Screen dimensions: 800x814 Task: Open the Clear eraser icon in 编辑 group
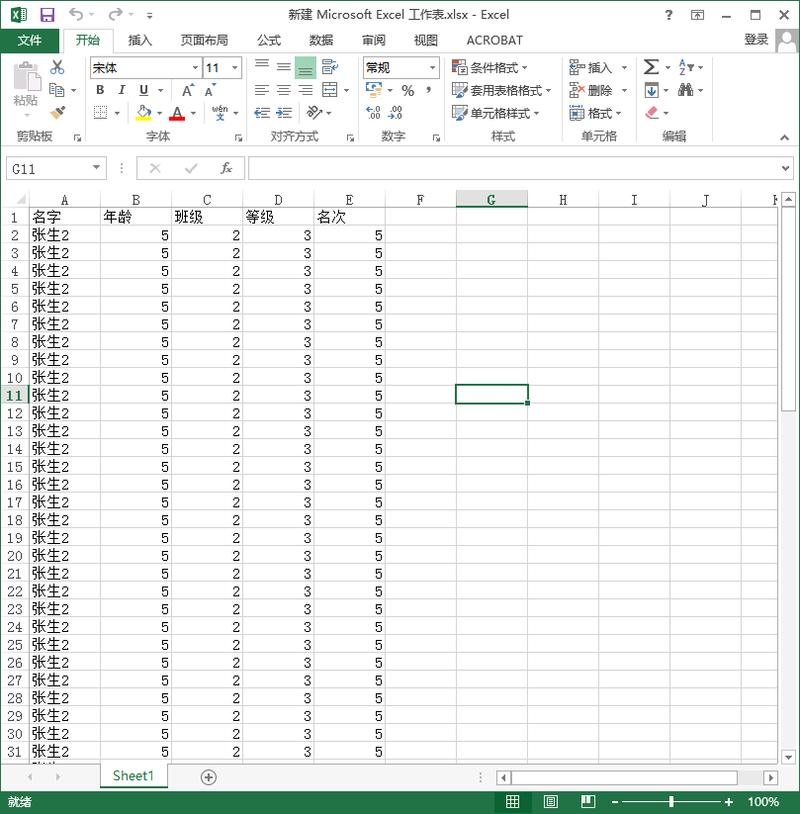point(652,113)
